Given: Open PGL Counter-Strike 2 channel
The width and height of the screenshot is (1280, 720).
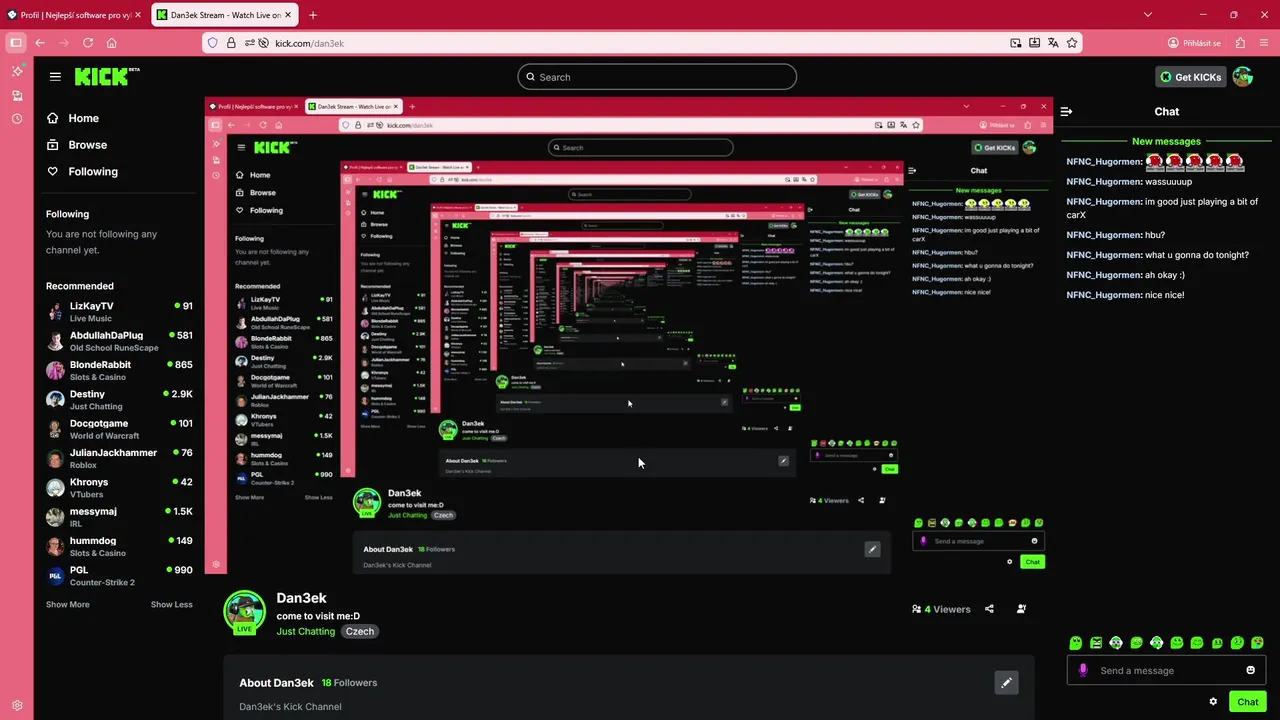Looking at the screenshot, I should 119,576.
